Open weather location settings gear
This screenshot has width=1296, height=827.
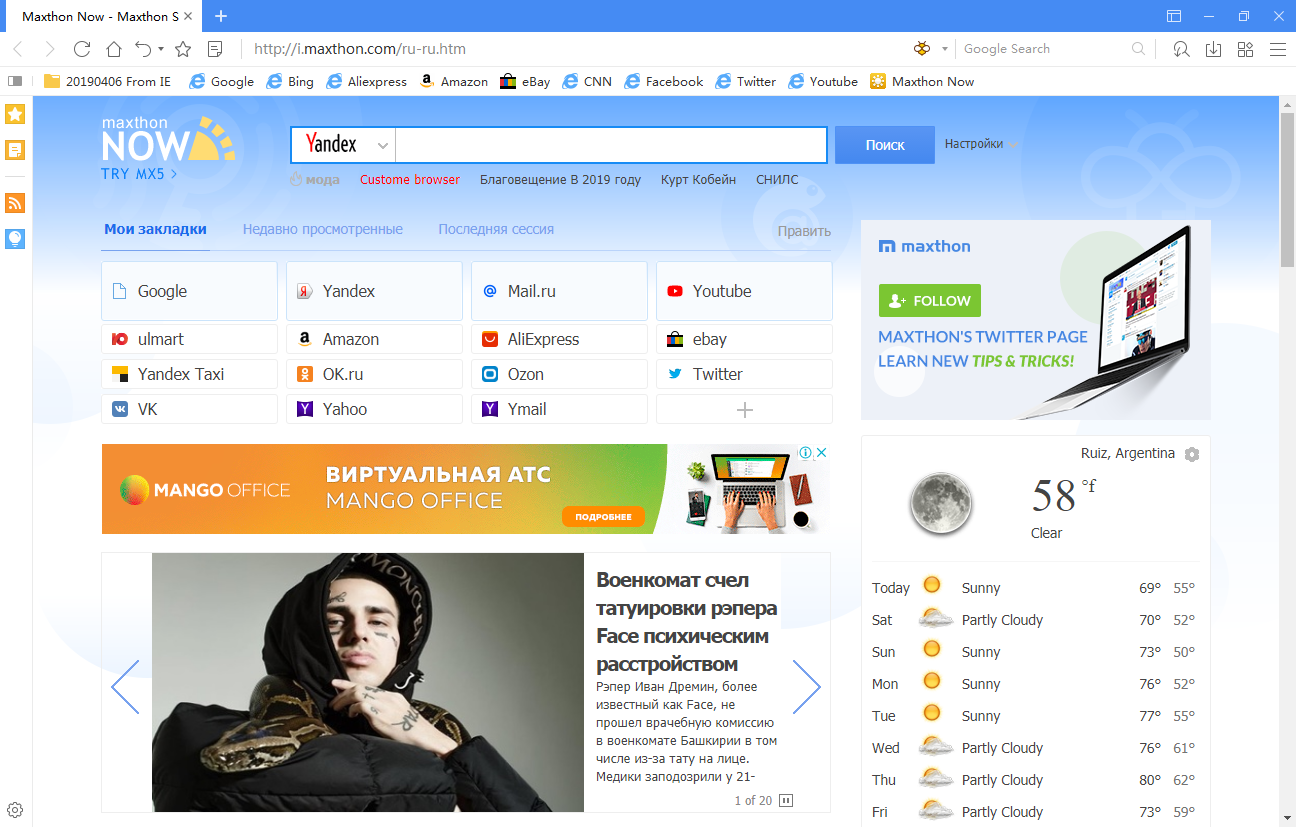point(1191,454)
